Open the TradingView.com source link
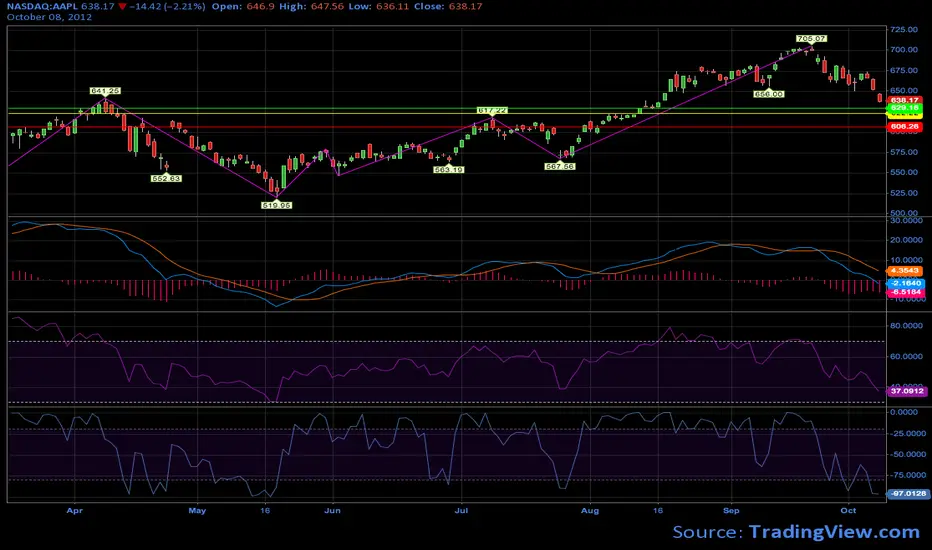This screenshot has height=550, width=932. (834, 532)
